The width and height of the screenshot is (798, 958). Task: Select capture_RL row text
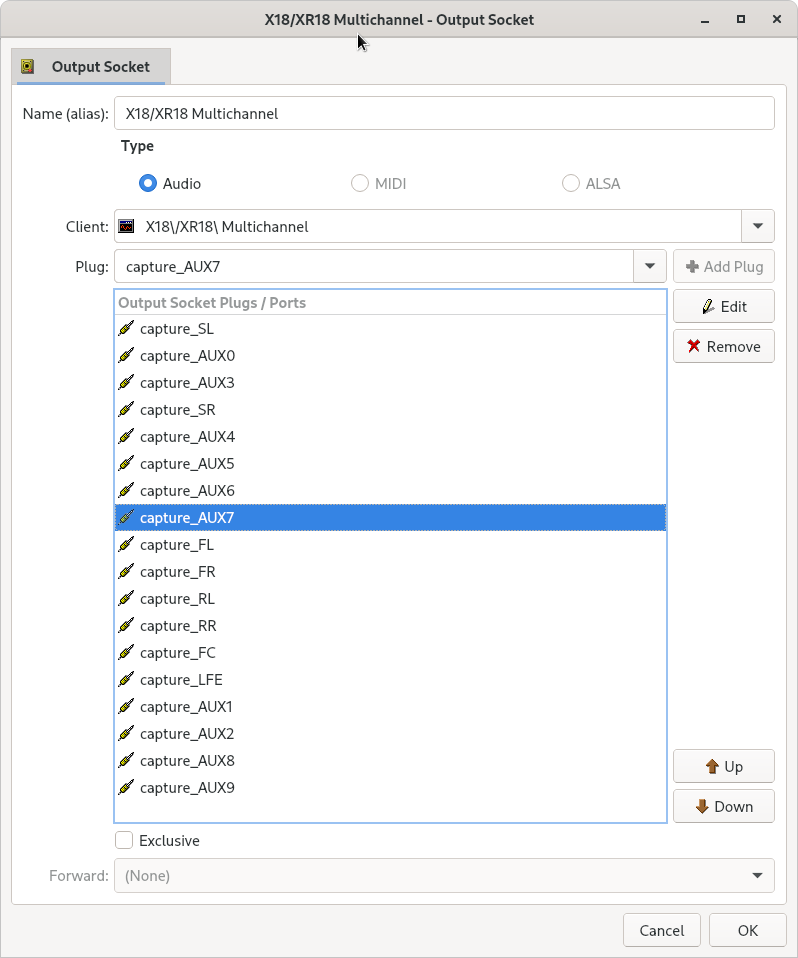click(x=177, y=599)
